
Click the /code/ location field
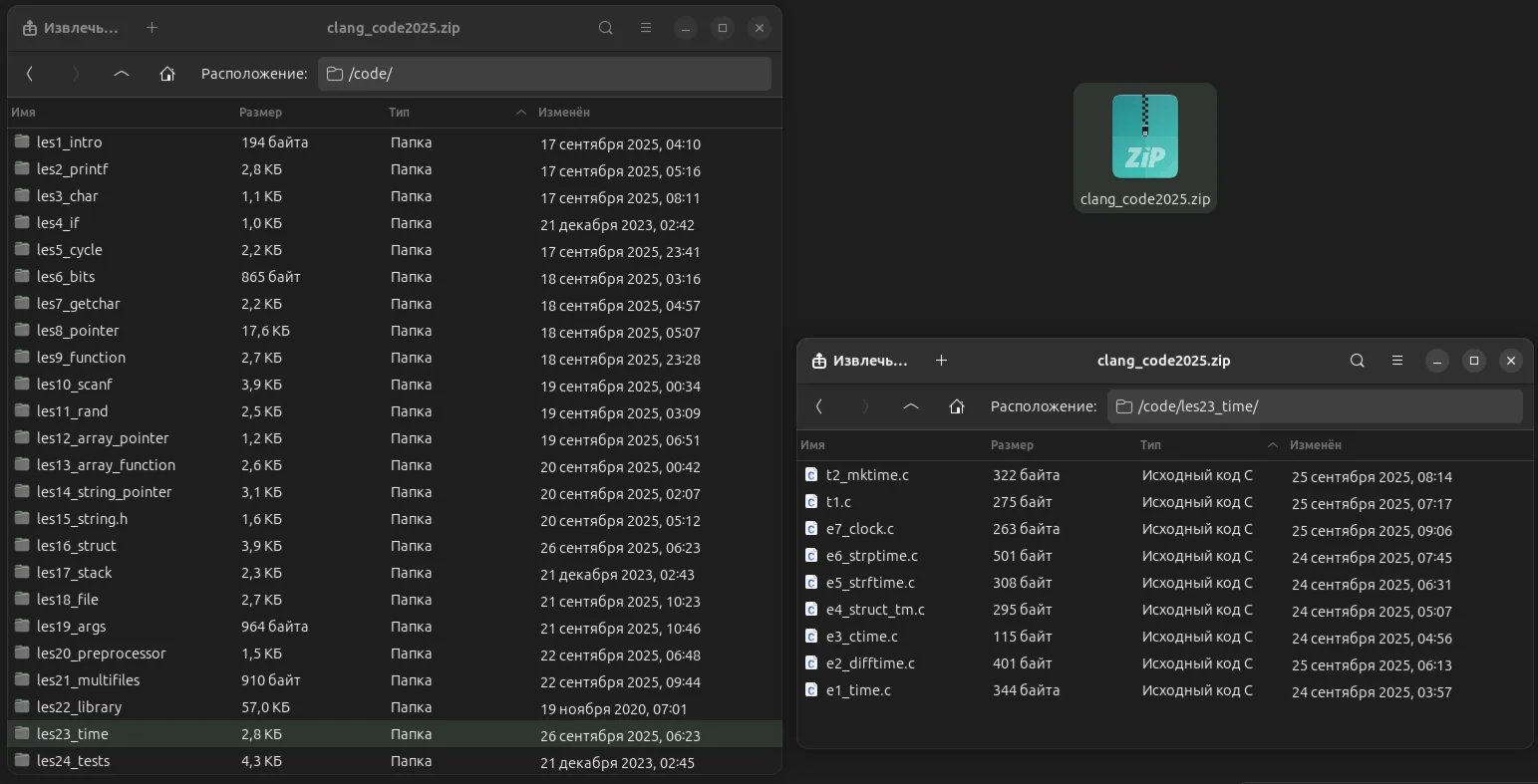click(544, 74)
